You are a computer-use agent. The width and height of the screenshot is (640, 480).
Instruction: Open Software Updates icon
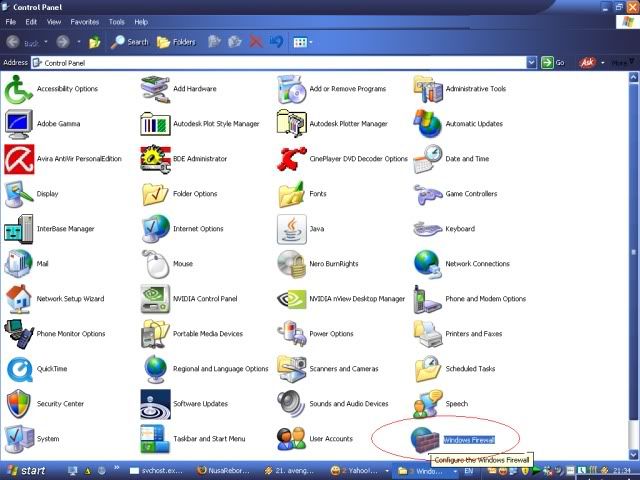click(155, 404)
